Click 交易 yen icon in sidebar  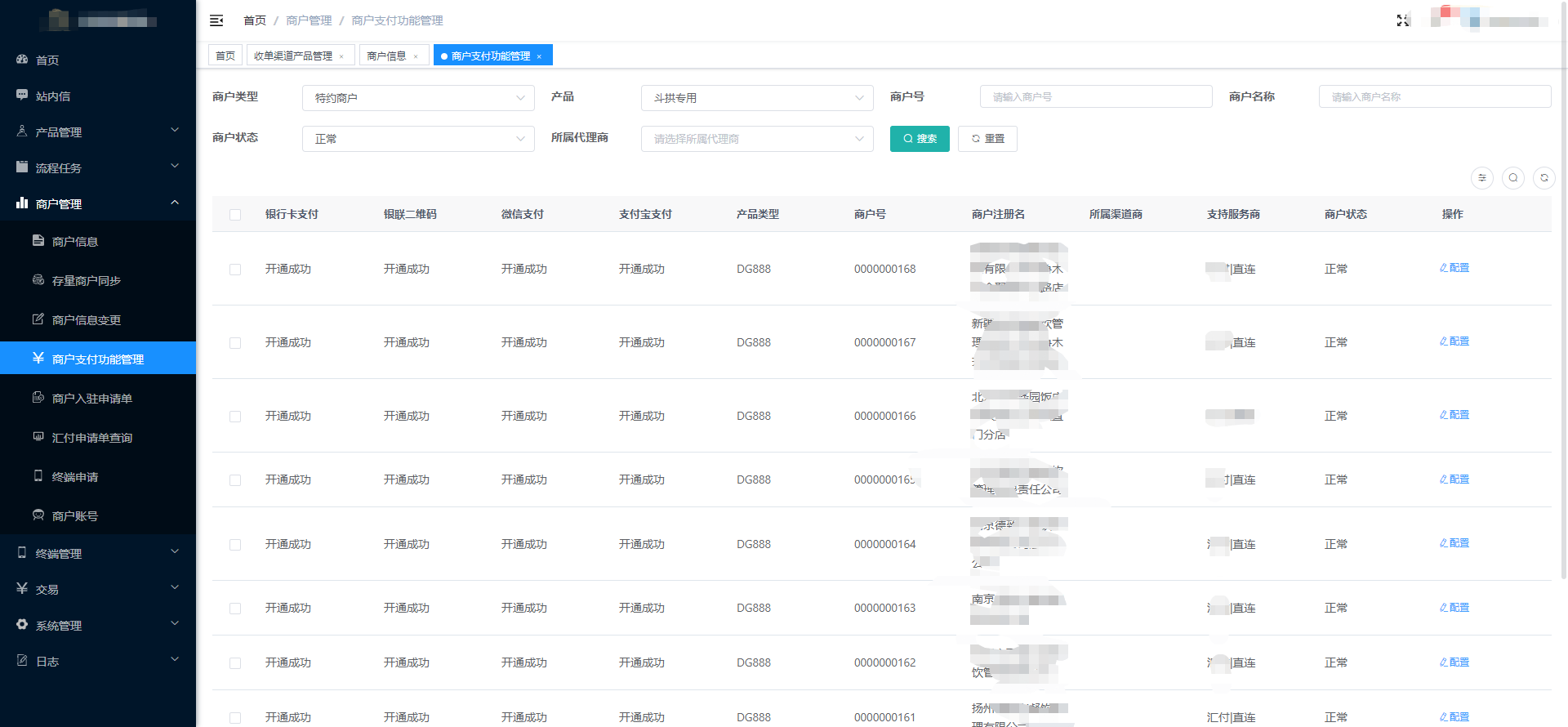click(22, 589)
